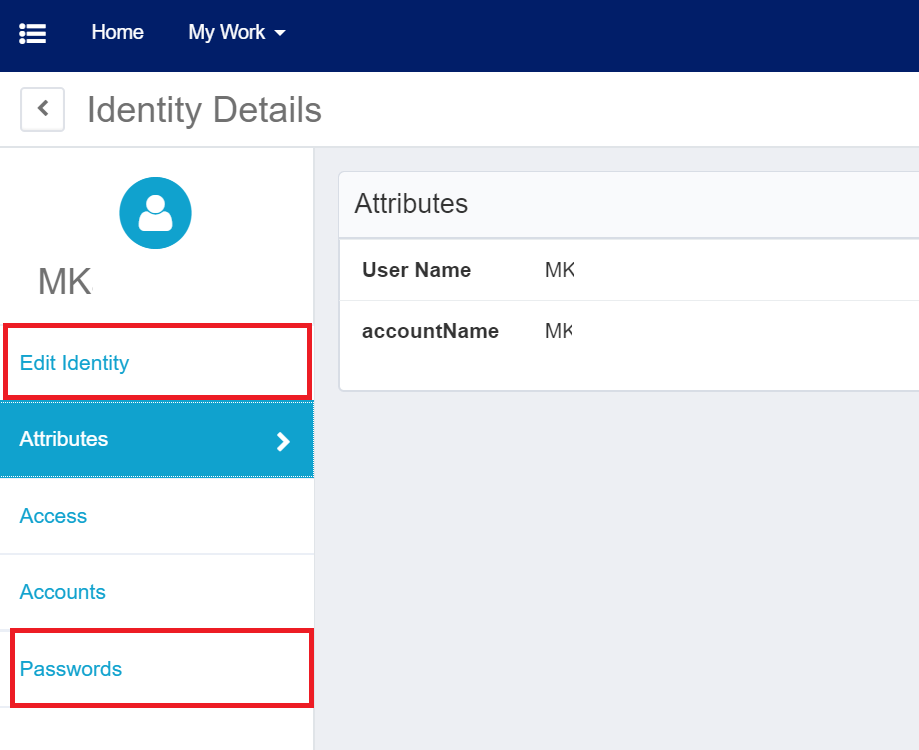919x750 pixels.
Task: Open the Edit Identity link
Action: pos(75,363)
